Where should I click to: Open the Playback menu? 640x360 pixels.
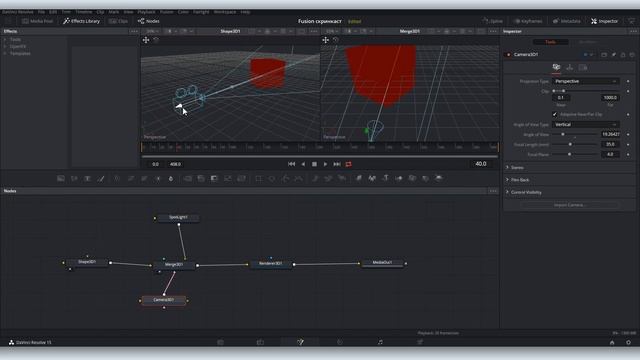pos(146,12)
